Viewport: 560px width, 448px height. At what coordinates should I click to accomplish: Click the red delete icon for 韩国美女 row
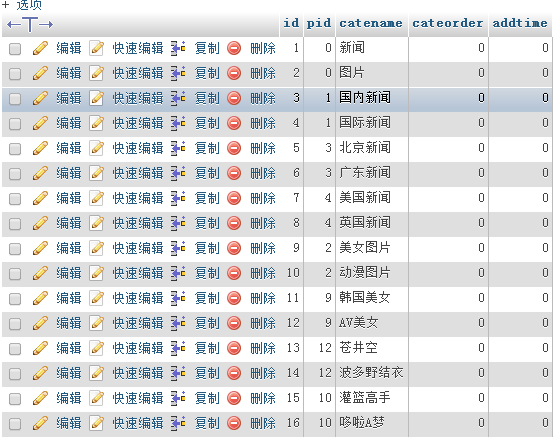point(234,298)
